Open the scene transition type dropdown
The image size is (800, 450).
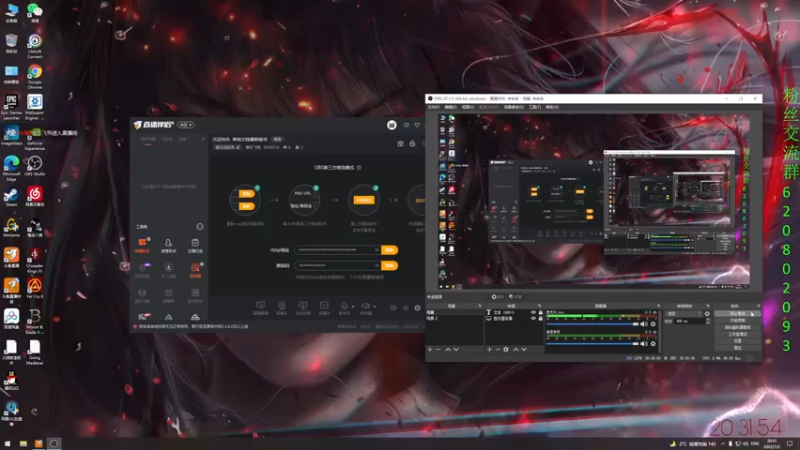pyautogui.click(x=684, y=314)
